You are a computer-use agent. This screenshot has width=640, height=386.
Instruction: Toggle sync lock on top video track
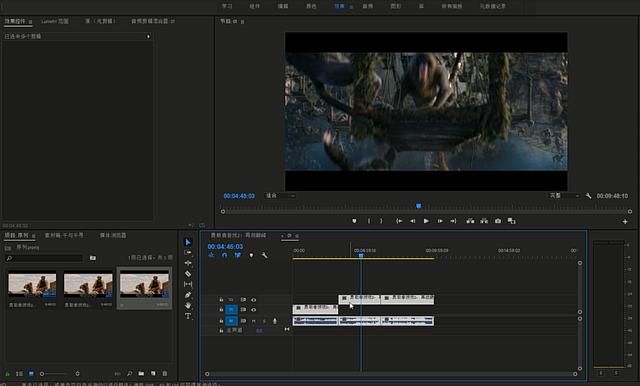(243, 300)
